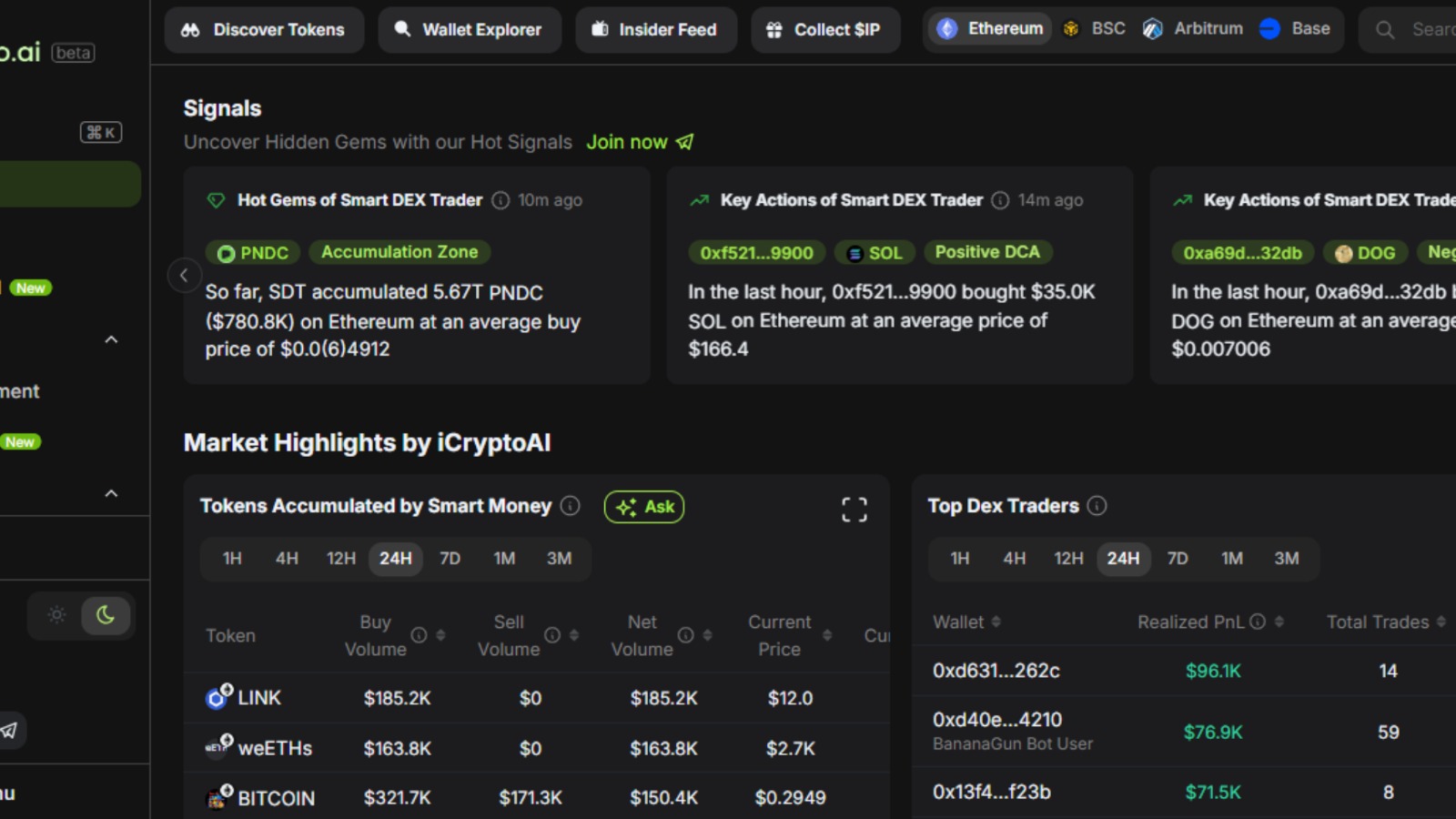Select 12H in Top Dex Traders timeframe
The height and width of the screenshot is (819, 1456).
[1069, 559]
